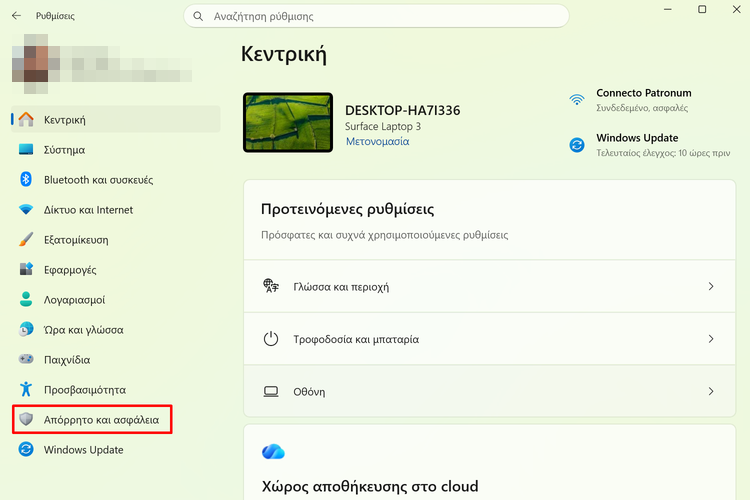Screen dimensions: 750x500
Task: Click the Παιχνίδια gamepad icon
Action: (x=26, y=359)
